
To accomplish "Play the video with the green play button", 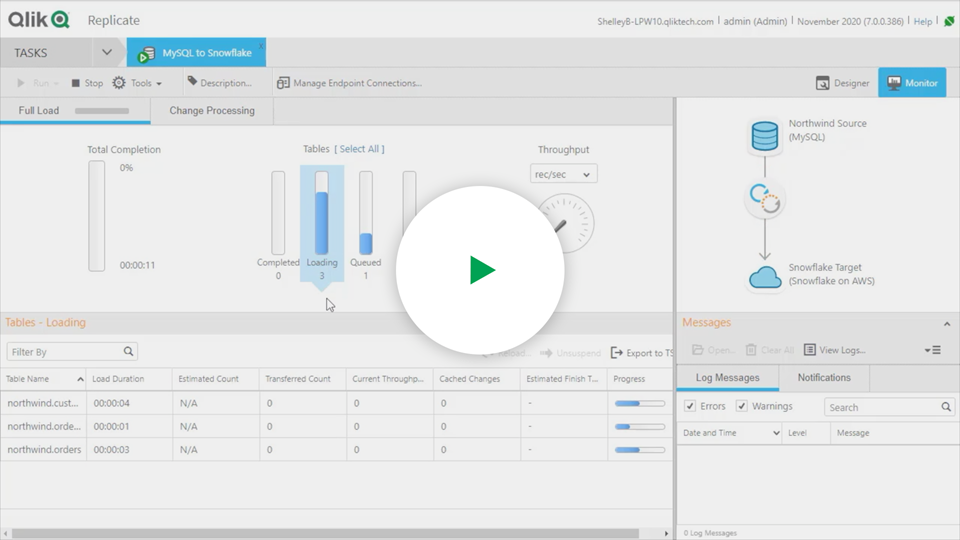I will coord(481,270).
